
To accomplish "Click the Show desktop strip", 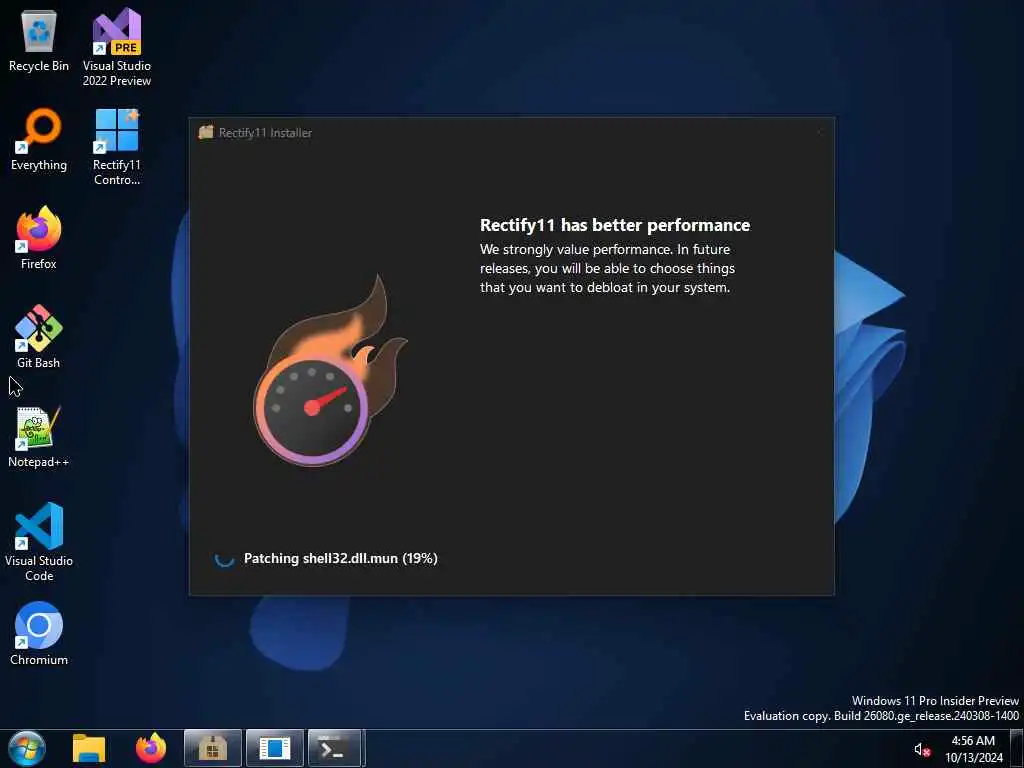I will click(x=1017, y=748).
